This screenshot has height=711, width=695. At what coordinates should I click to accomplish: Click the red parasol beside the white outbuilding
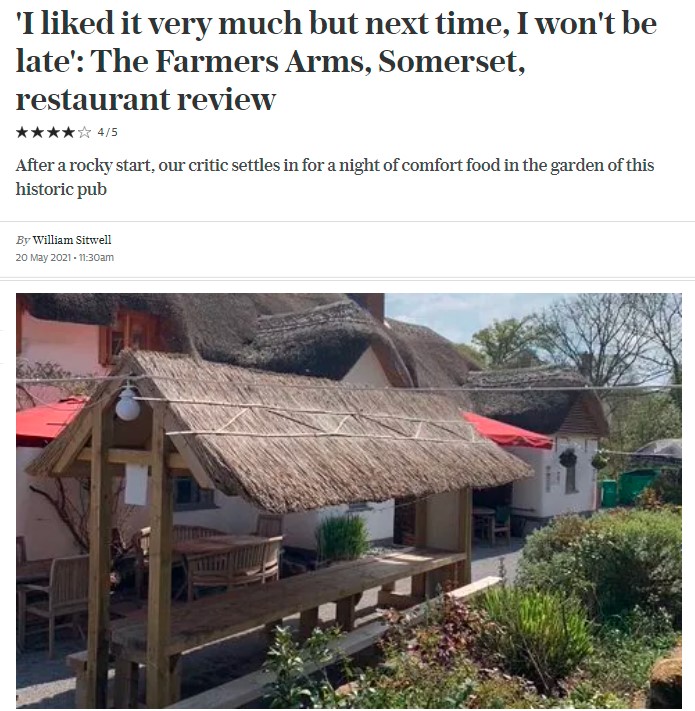[x=508, y=431]
